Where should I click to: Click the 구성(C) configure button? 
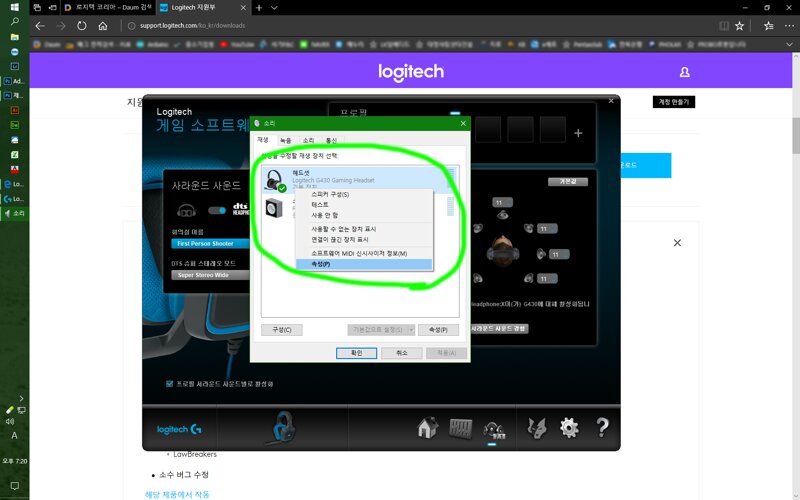pos(282,330)
